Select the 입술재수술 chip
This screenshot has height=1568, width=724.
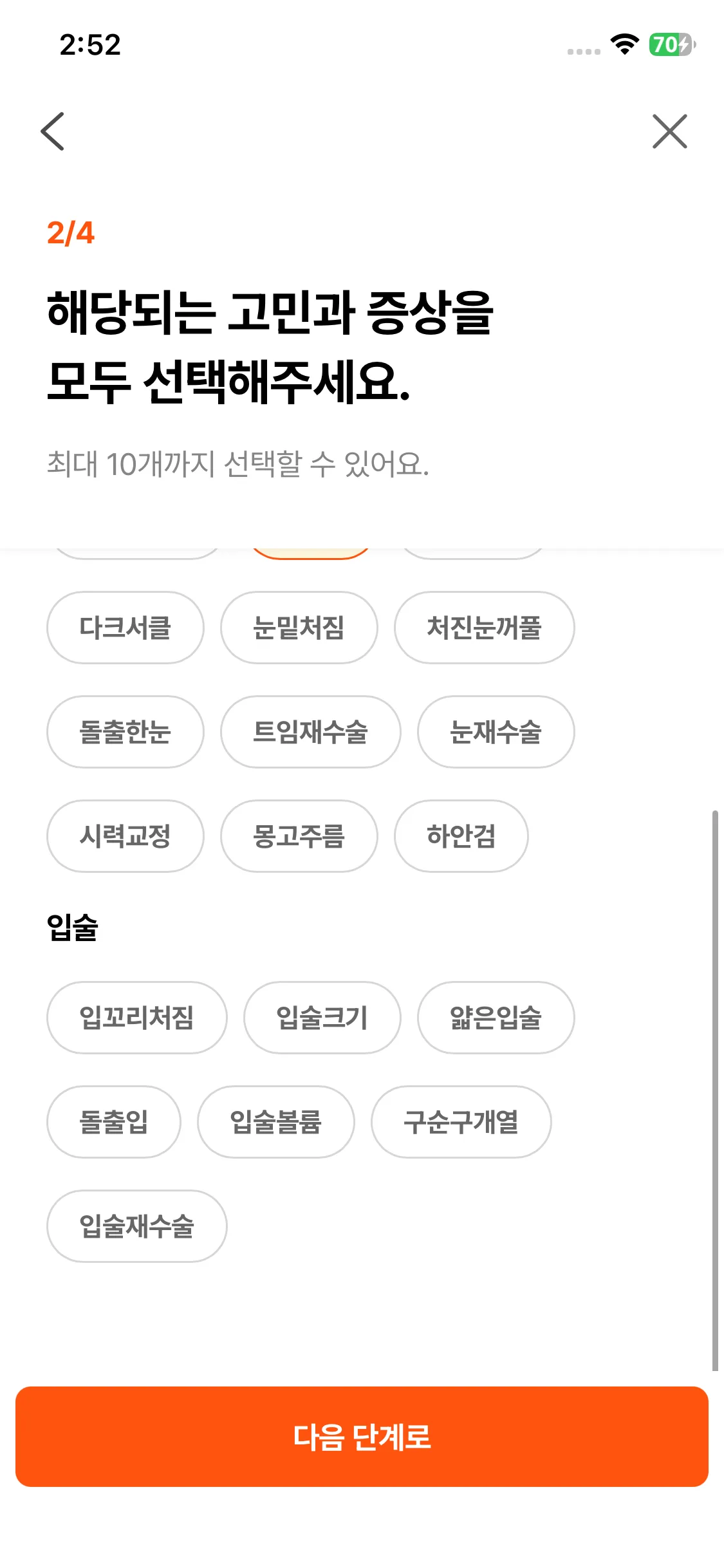pyautogui.click(x=137, y=1226)
